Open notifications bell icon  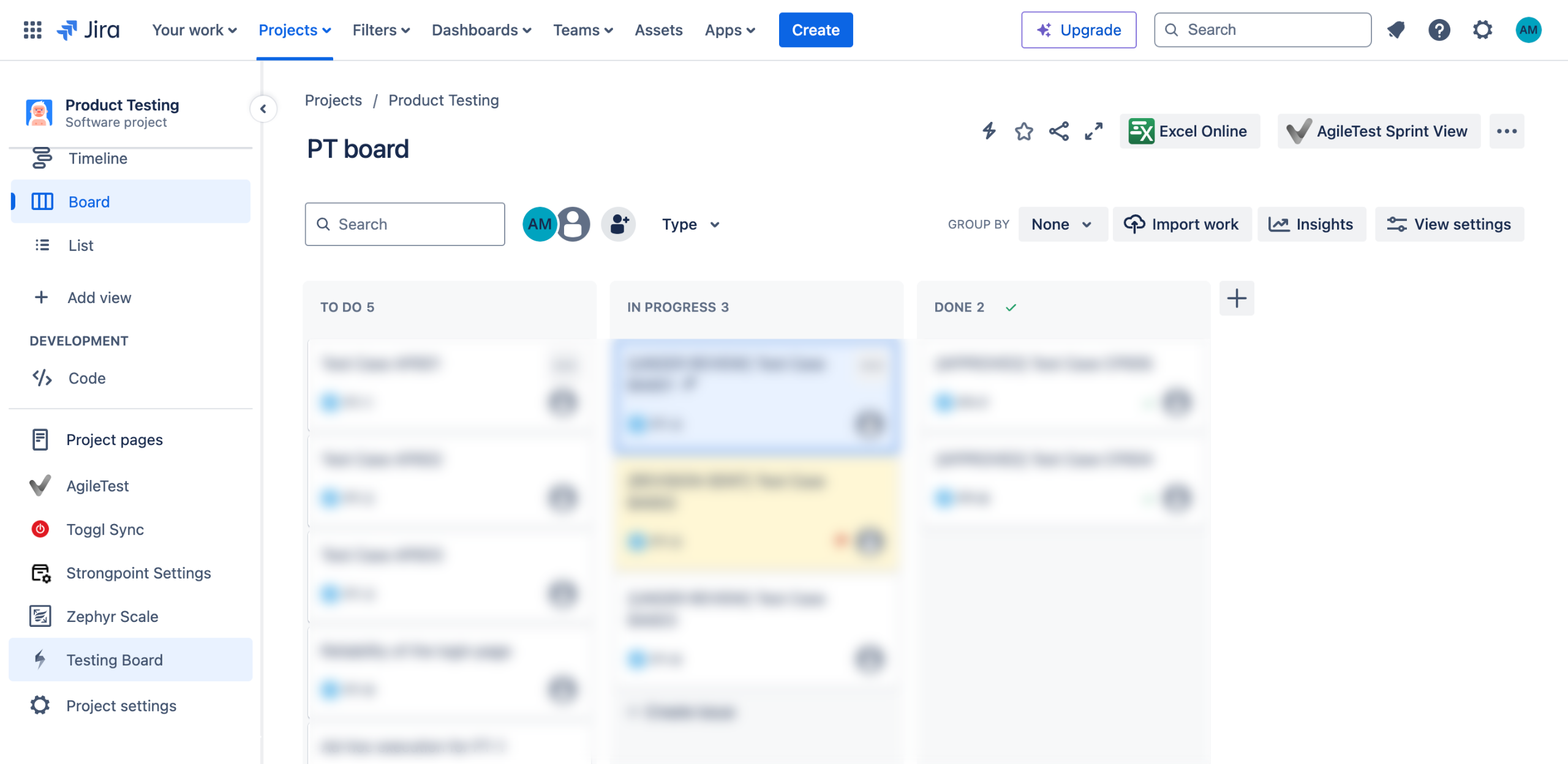[x=1396, y=29]
